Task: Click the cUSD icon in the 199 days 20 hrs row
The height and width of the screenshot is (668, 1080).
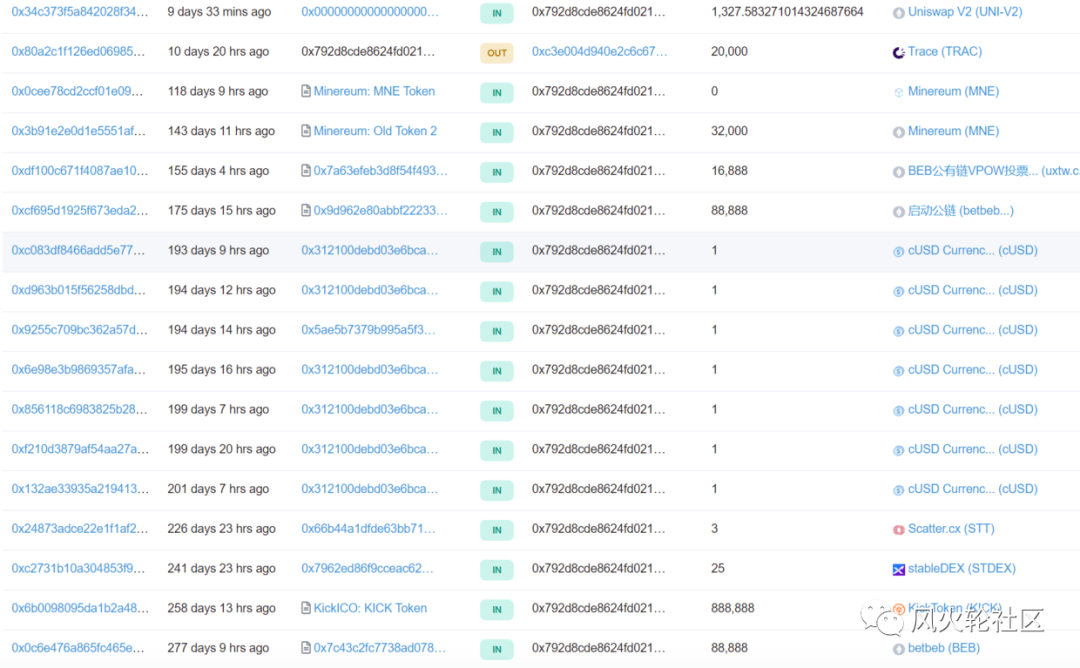Action: coord(898,450)
